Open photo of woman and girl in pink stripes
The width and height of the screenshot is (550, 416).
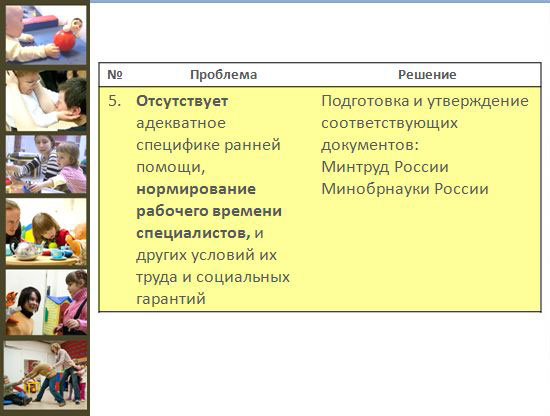[x=46, y=164]
